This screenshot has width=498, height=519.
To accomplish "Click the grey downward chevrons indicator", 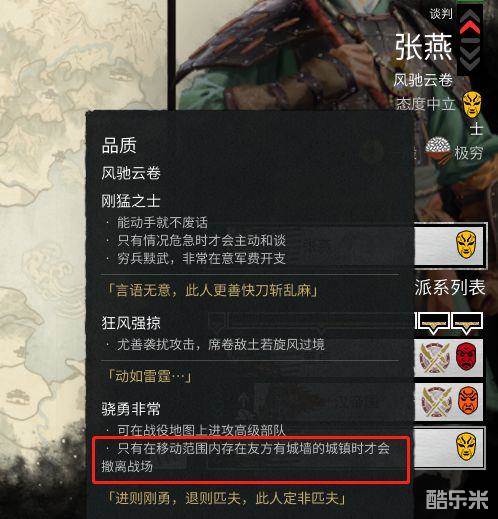I will [470, 59].
